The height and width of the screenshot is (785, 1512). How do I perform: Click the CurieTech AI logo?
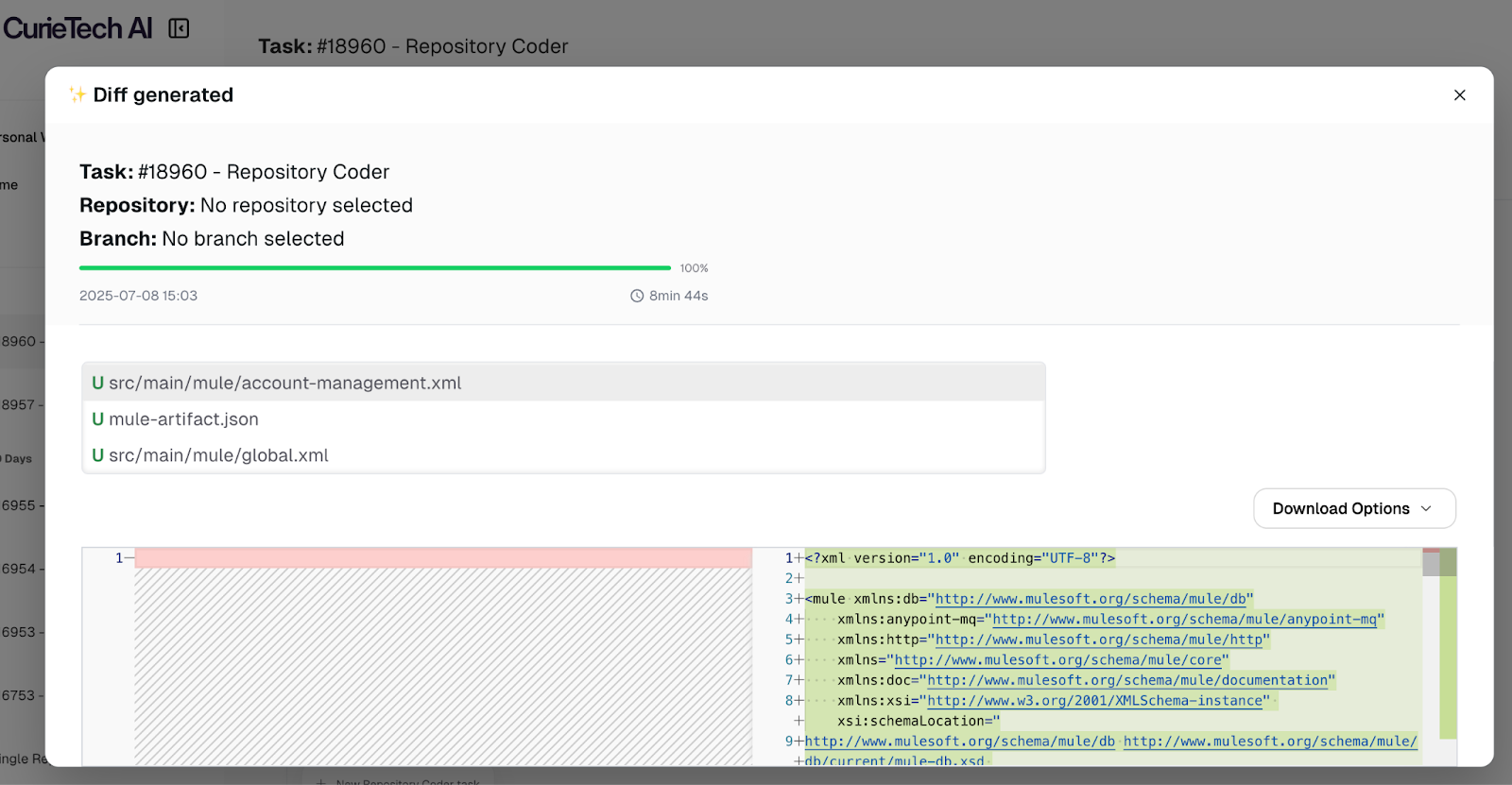(x=77, y=28)
